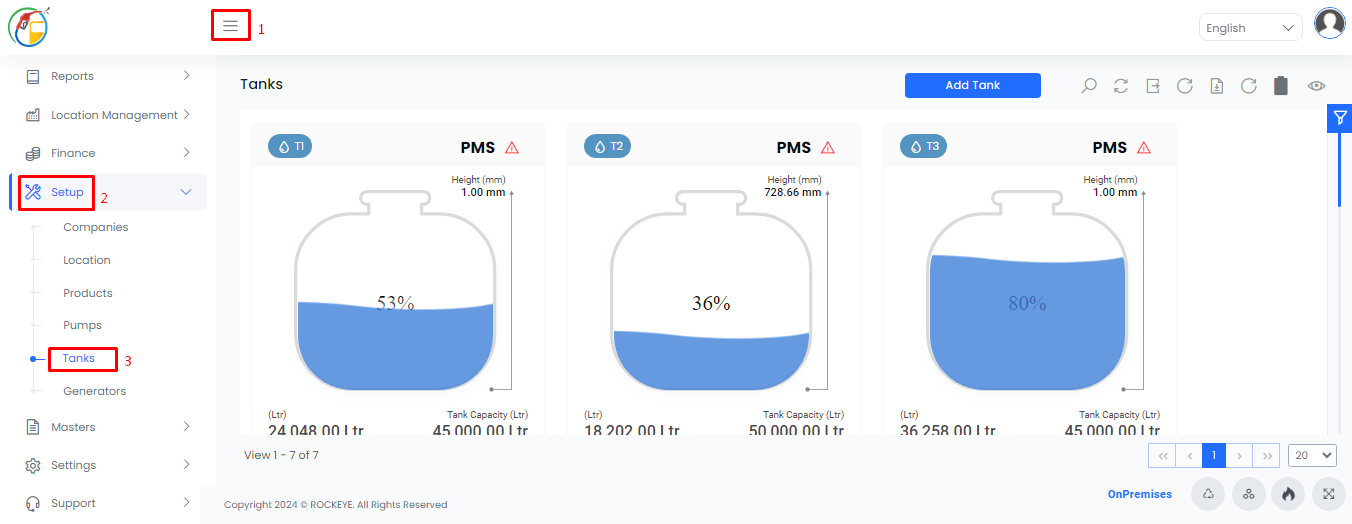Collapse the Setup sidebar section
This screenshot has width=1352, height=524.
point(108,192)
